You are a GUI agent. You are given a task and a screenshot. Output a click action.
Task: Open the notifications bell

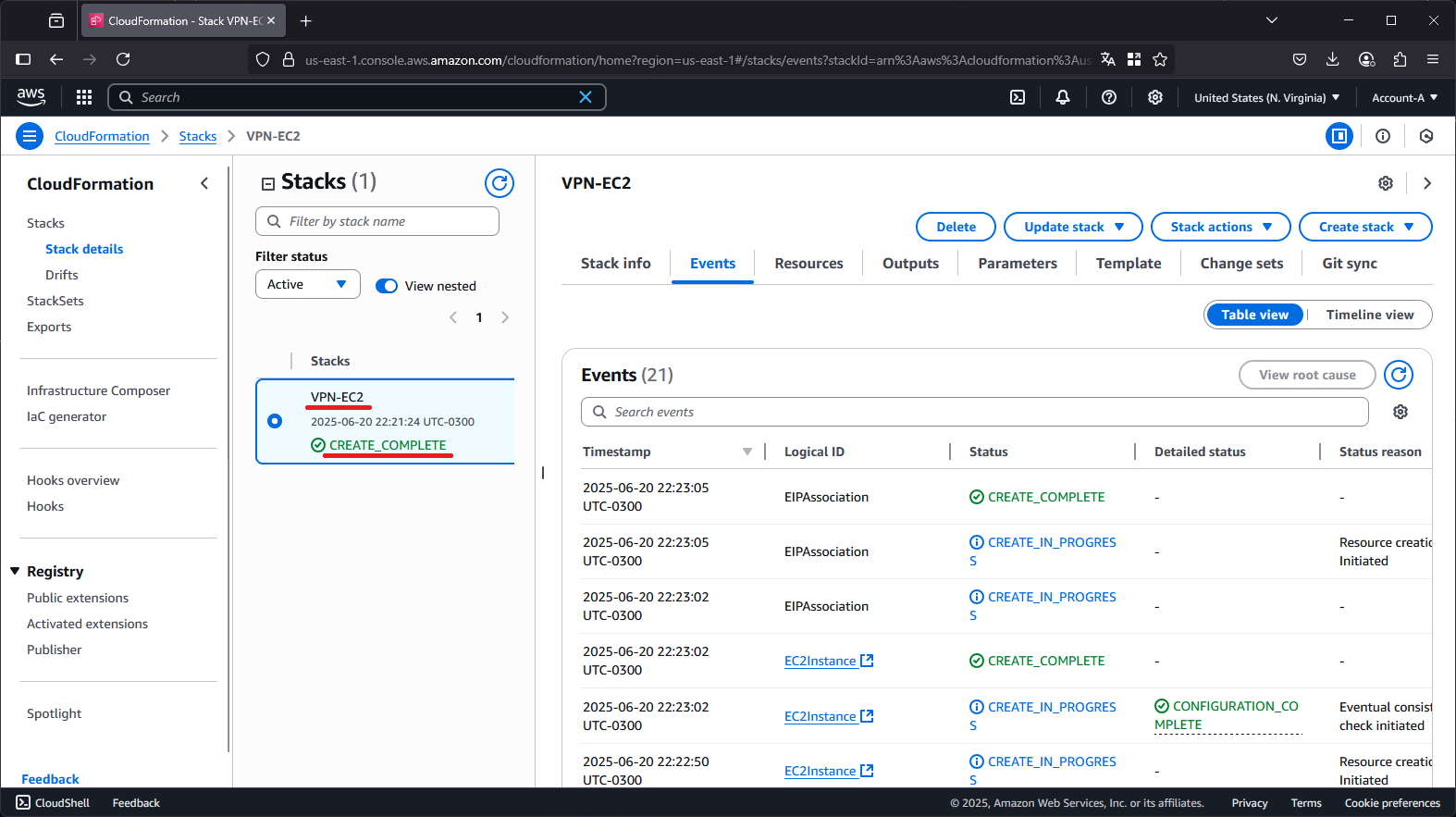click(x=1063, y=97)
